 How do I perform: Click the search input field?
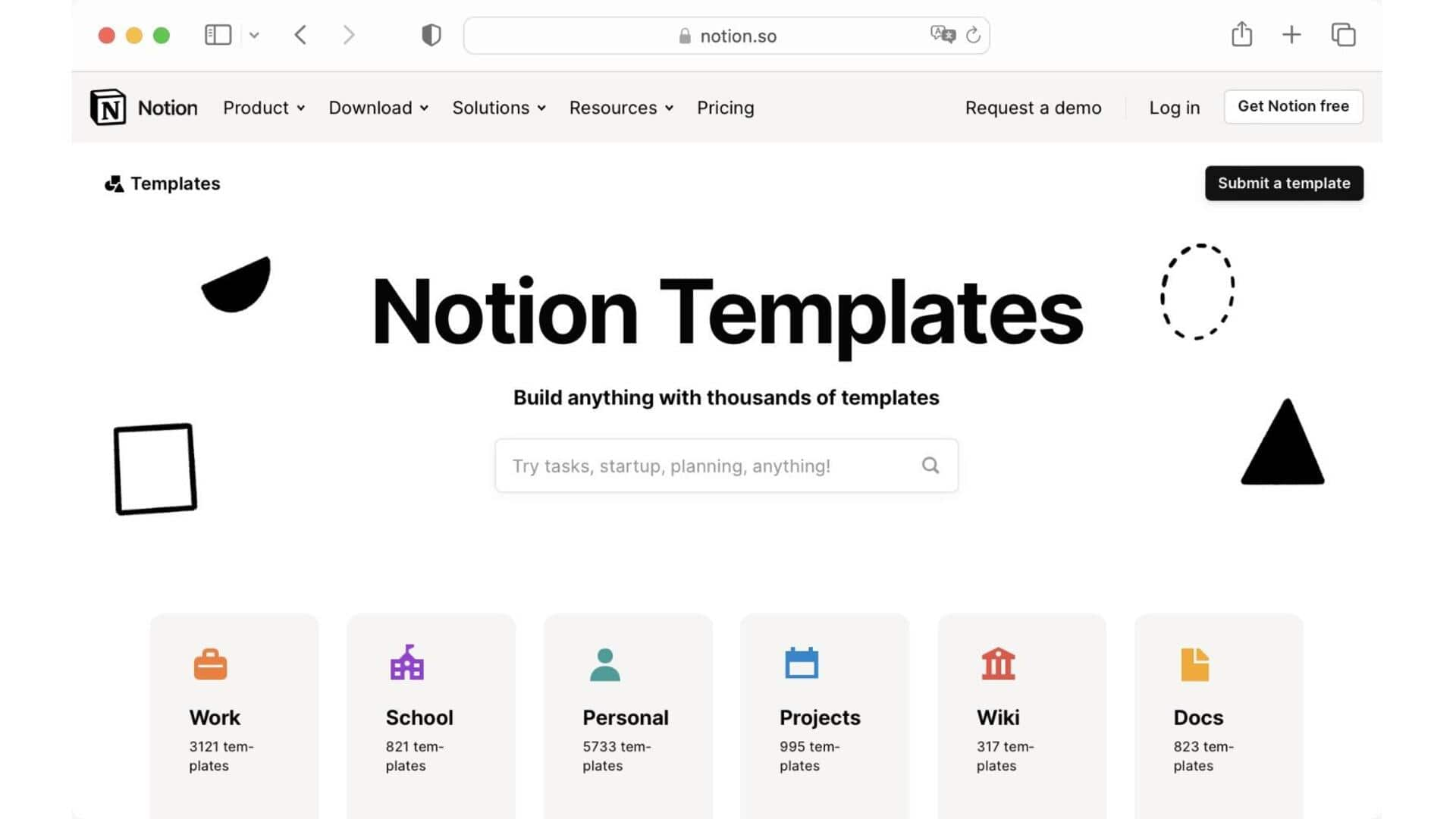click(727, 465)
